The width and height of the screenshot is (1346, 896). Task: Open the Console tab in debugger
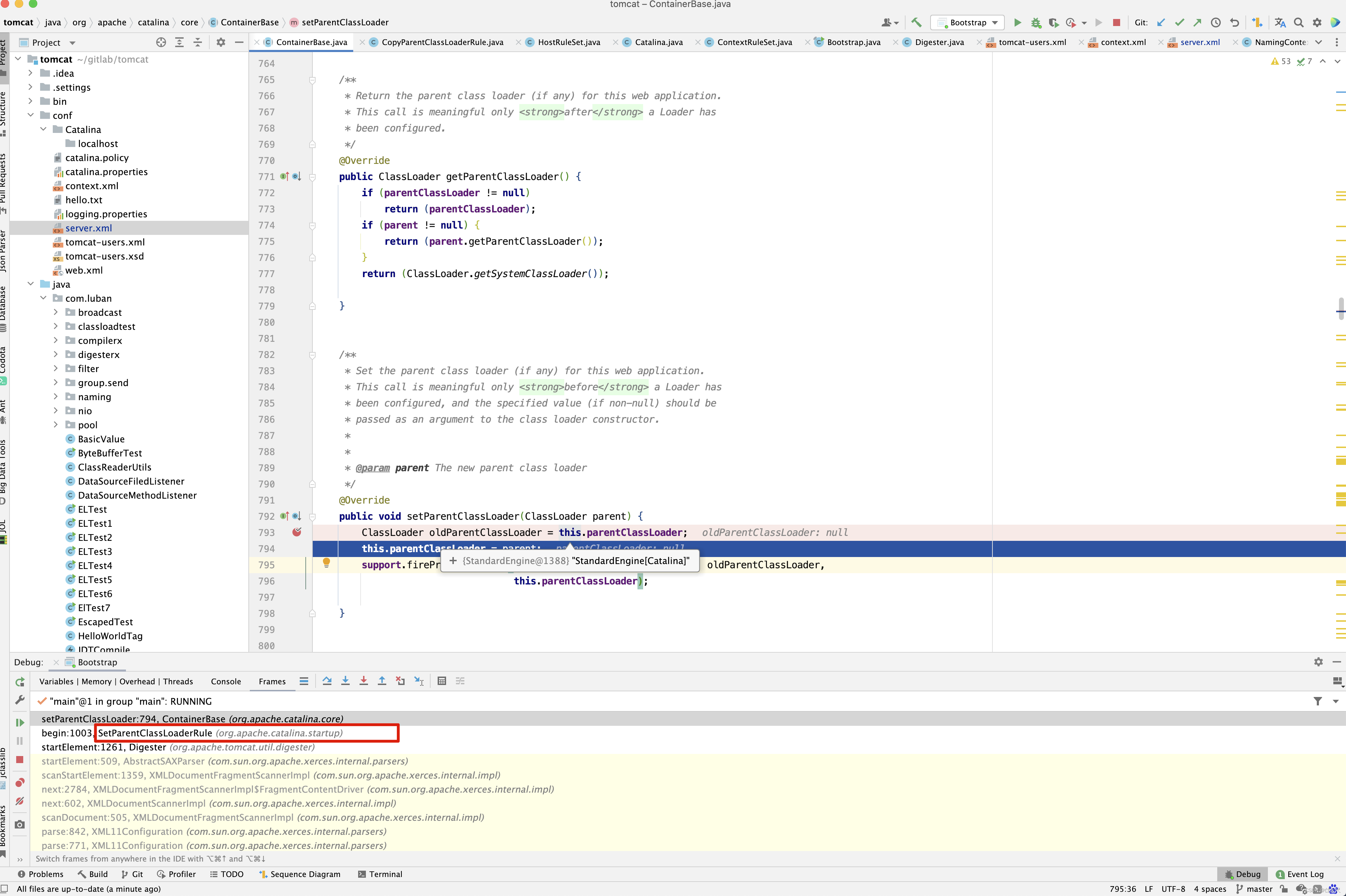[226, 681]
